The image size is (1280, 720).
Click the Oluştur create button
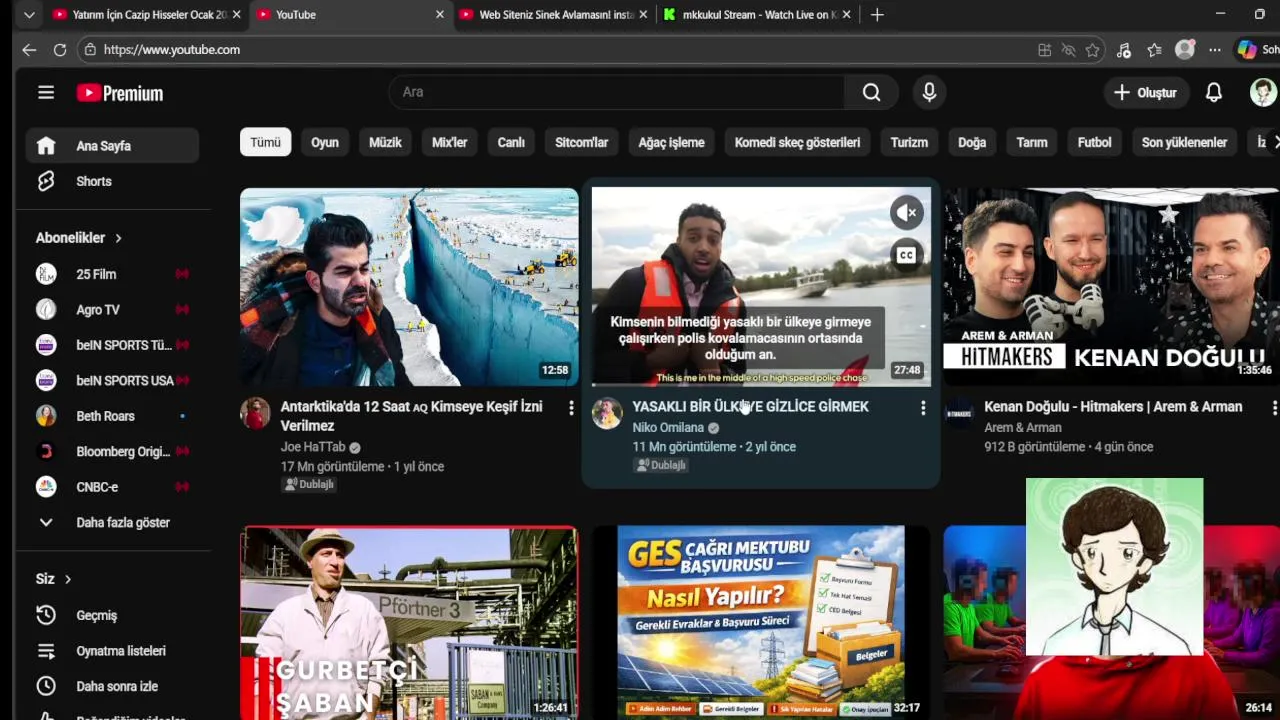[1145, 92]
